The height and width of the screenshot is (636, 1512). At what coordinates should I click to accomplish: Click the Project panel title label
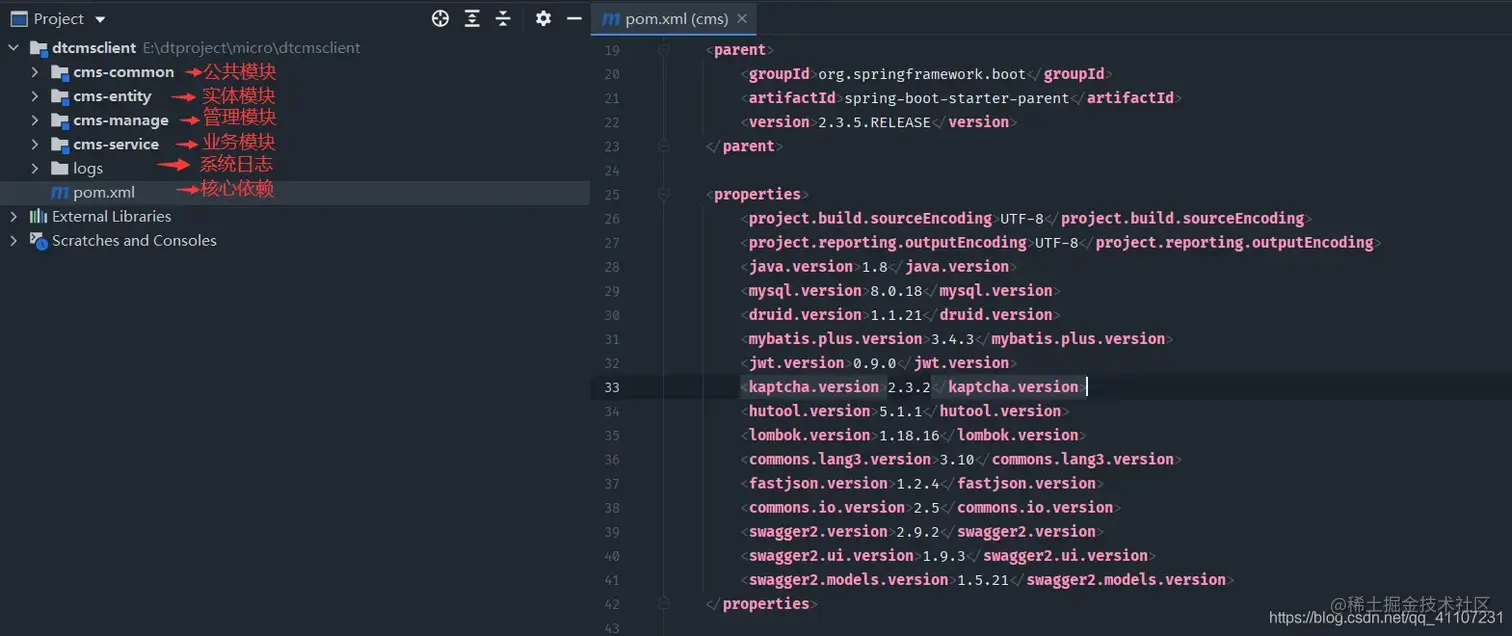pos(59,19)
